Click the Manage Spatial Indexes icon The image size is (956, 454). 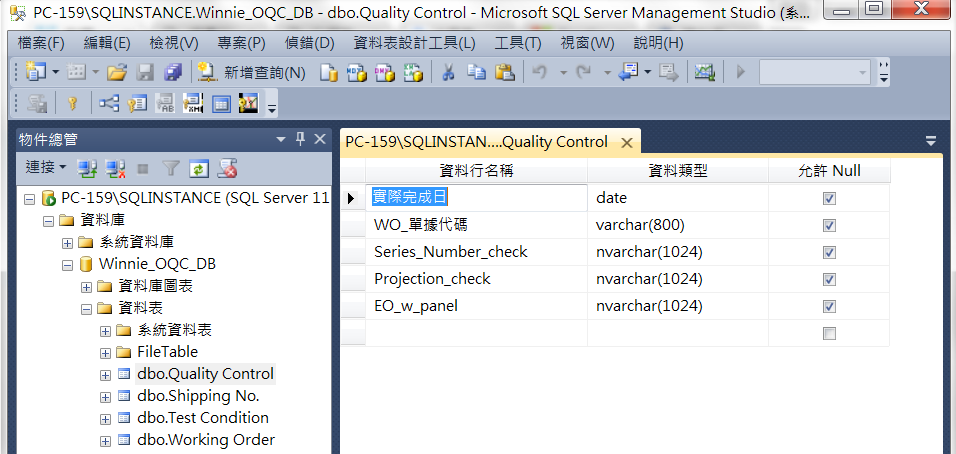click(x=249, y=104)
